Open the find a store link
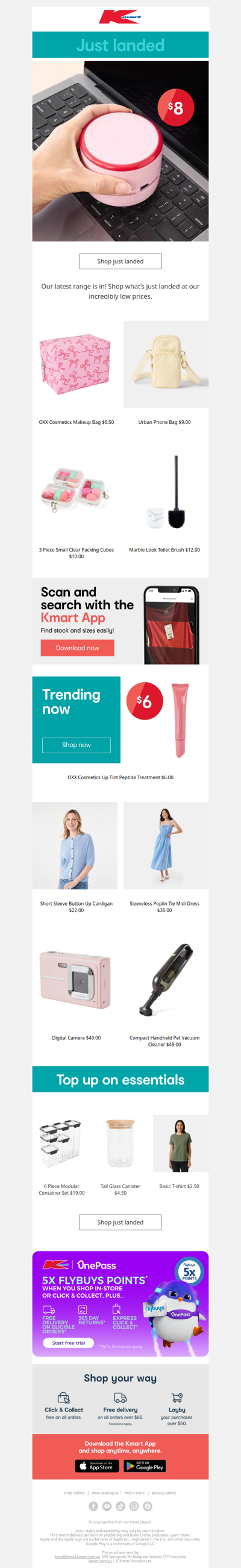Screen dimensions: 241x1568 click(x=134, y=1493)
